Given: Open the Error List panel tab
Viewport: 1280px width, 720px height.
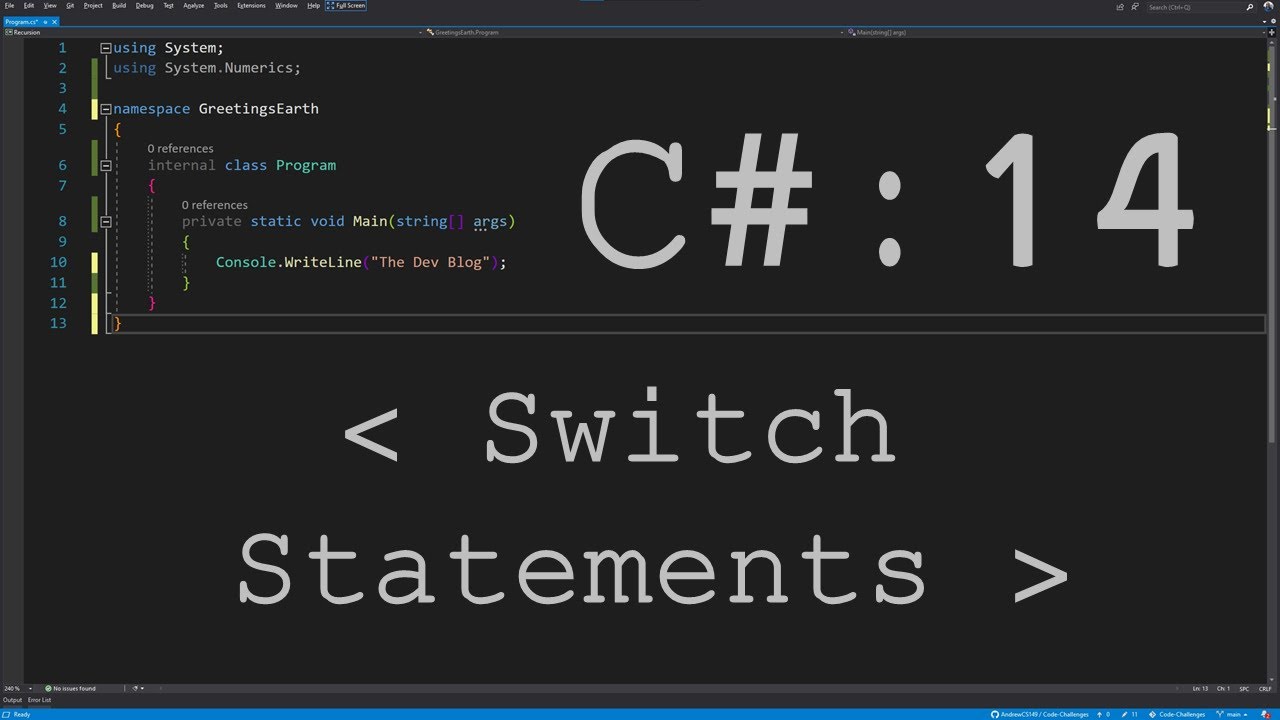Looking at the screenshot, I should pos(39,700).
